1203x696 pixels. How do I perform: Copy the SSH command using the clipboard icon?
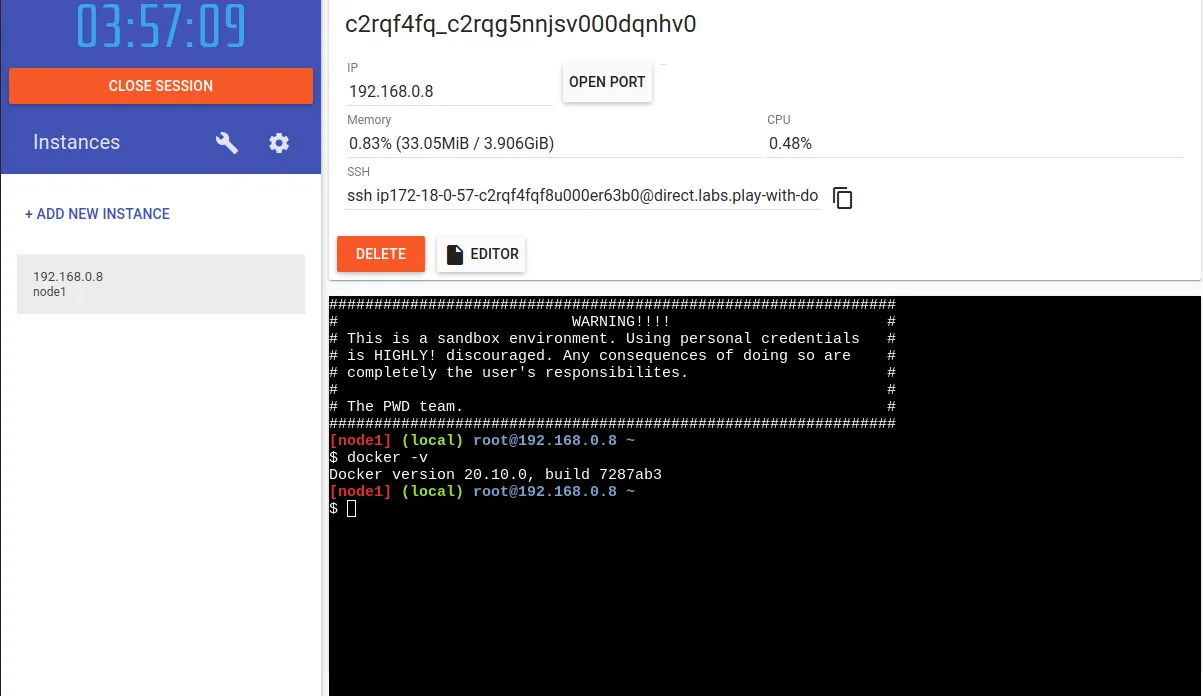click(x=842, y=198)
